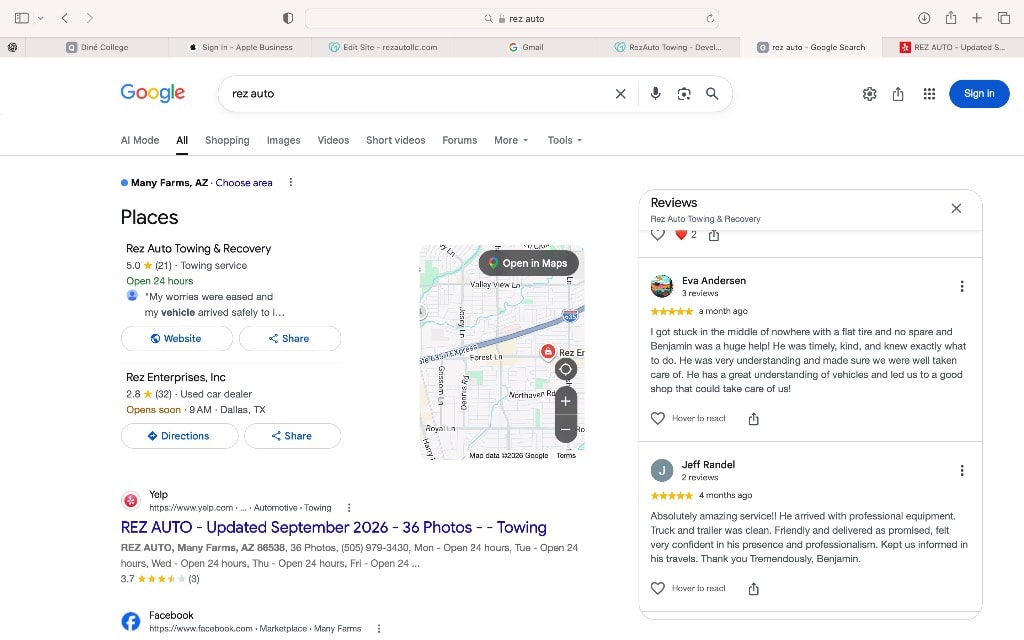Submit search with the magnifier icon
This screenshot has width=1024, height=640.
(712, 94)
